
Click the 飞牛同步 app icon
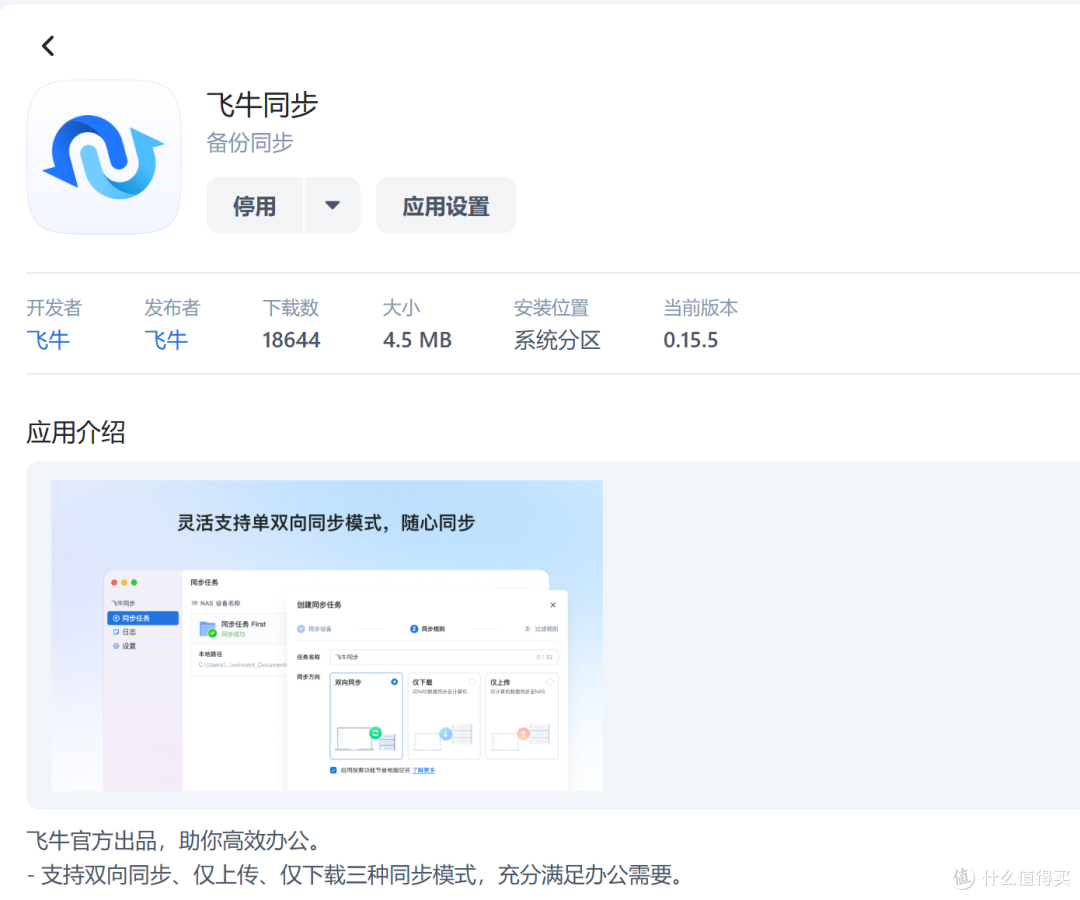coord(104,157)
